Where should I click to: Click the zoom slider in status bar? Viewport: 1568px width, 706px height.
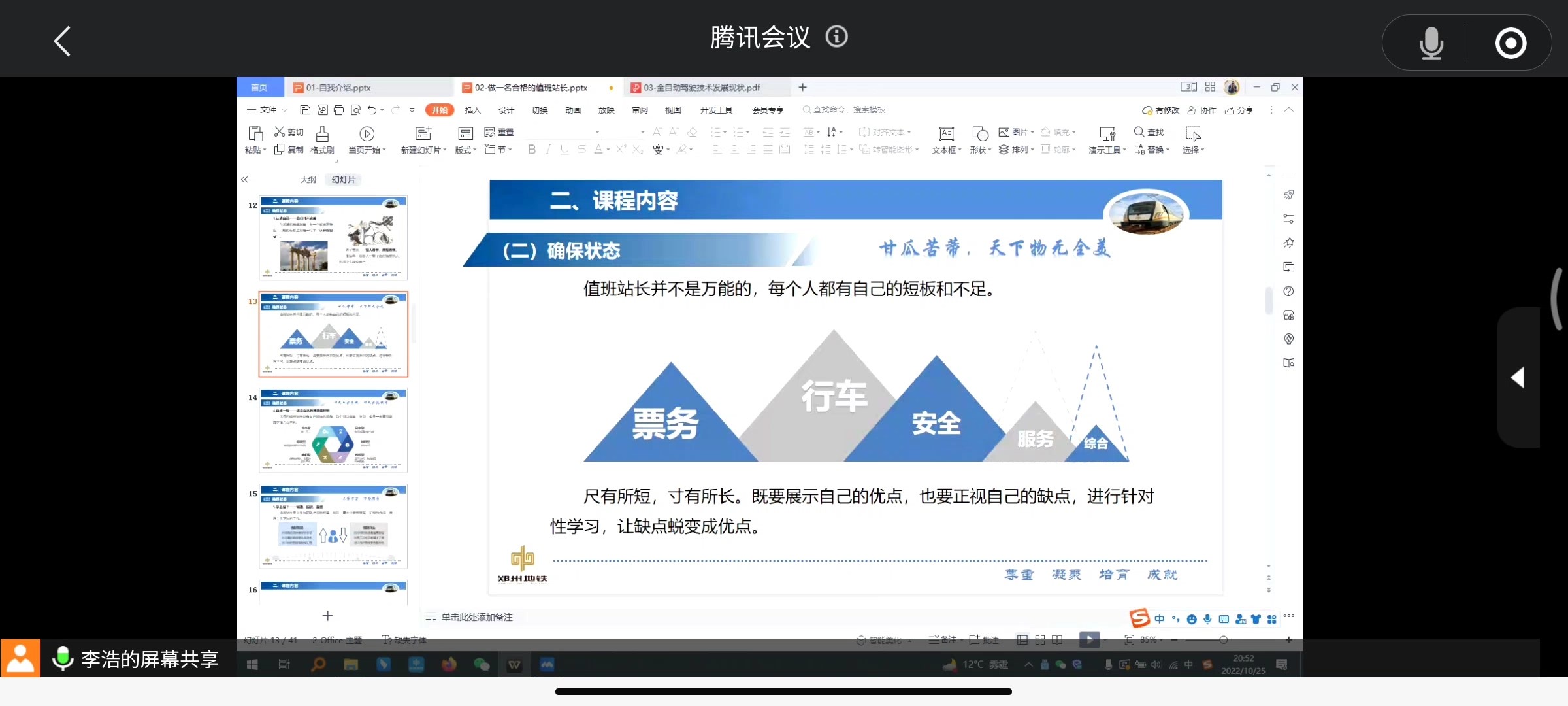tap(1223, 640)
